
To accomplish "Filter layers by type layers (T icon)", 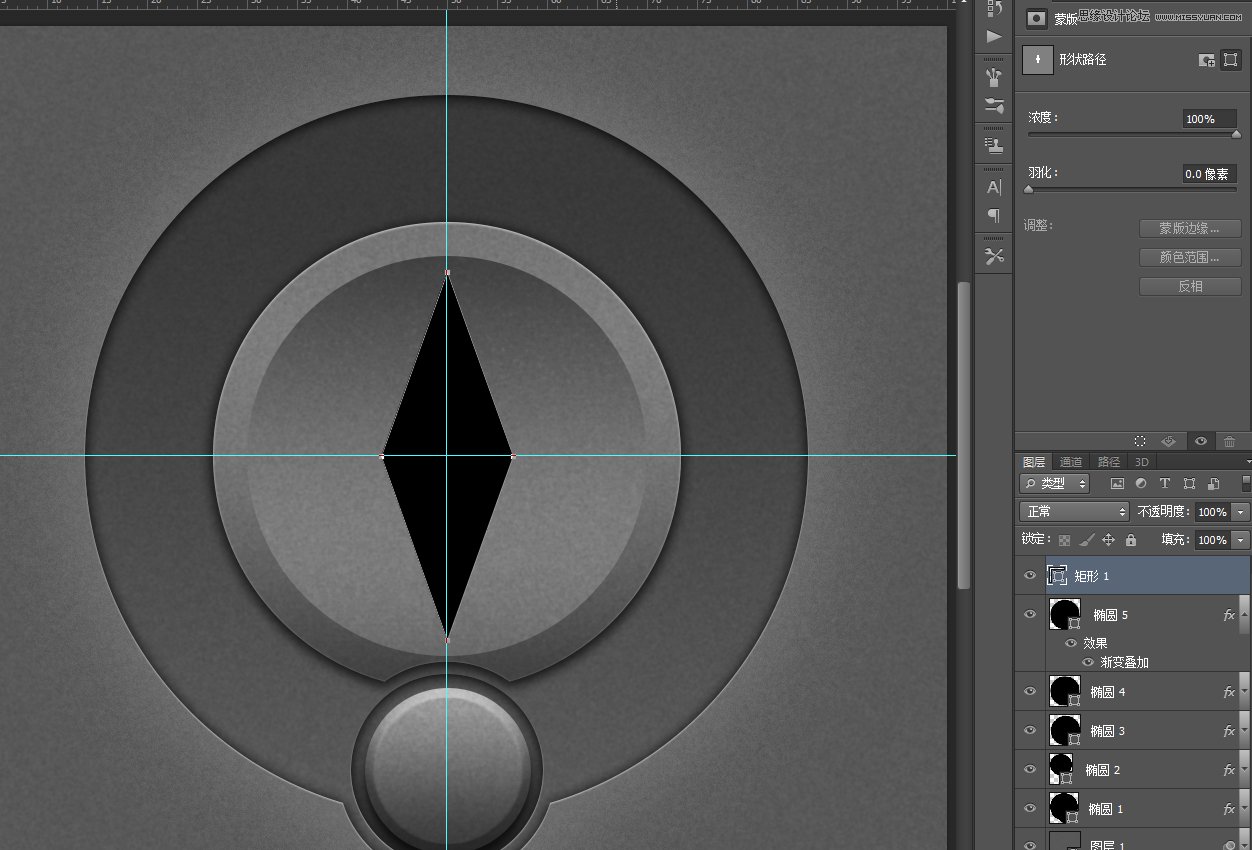I will point(1165,484).
